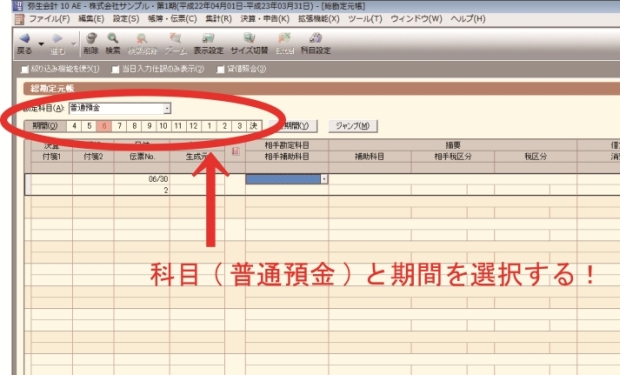Select month 4 in the period bar
Screen dimensions: 620x375
coord(74,126)
